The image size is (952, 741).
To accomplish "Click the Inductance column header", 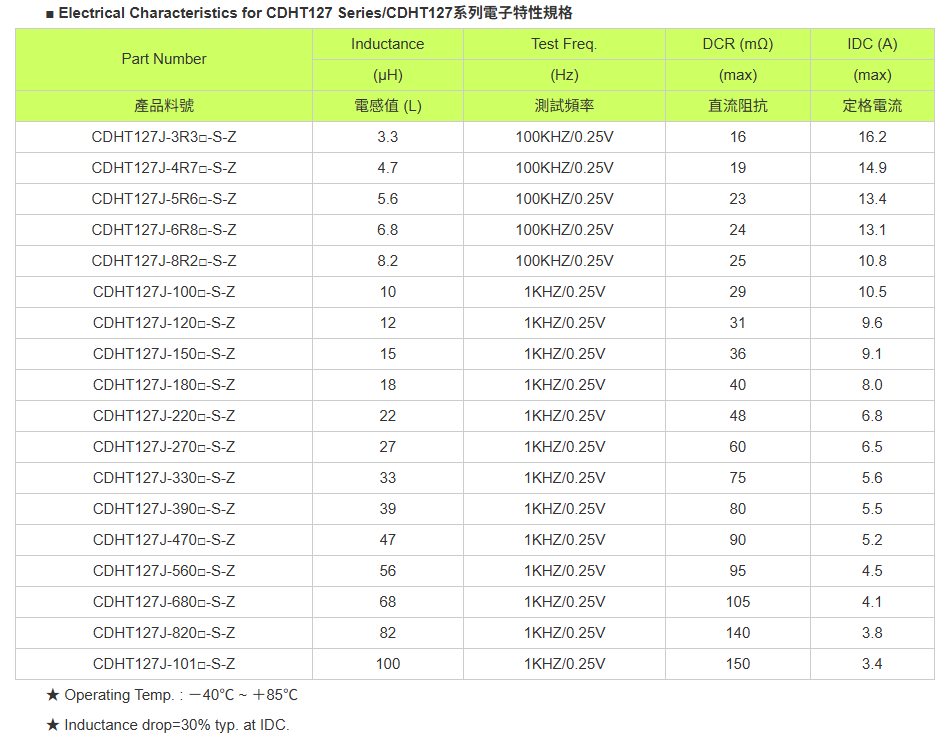I will (387, 44).
